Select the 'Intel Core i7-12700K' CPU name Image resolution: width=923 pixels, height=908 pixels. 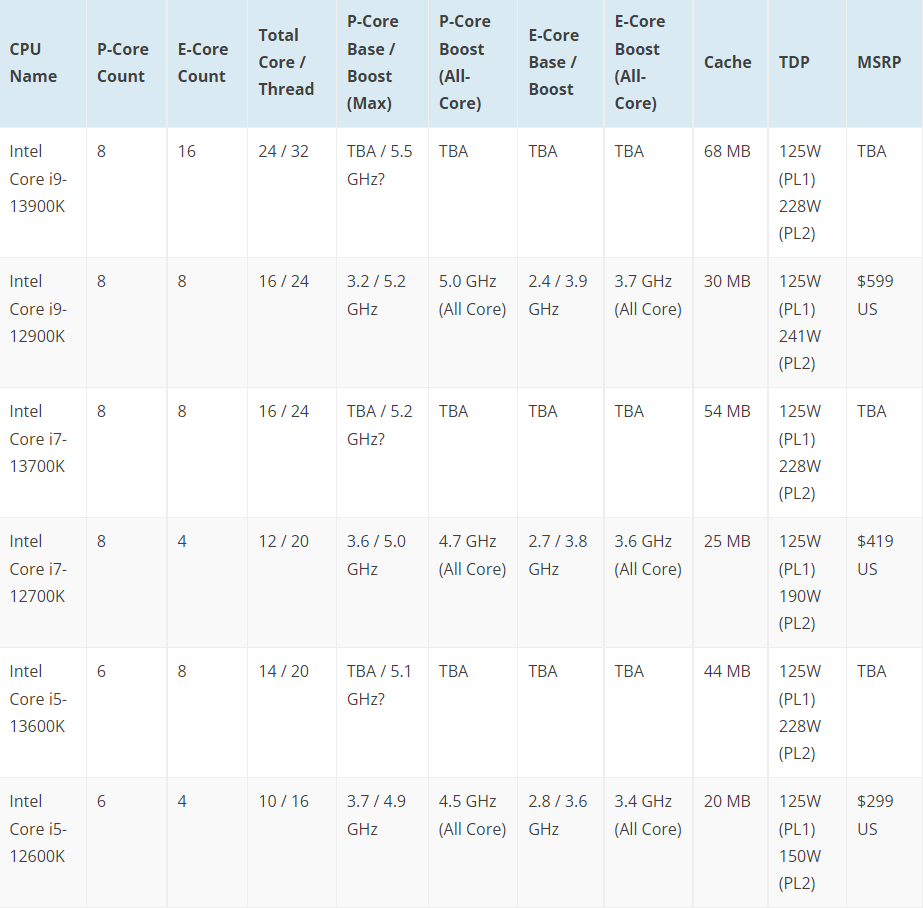point(38,569)
